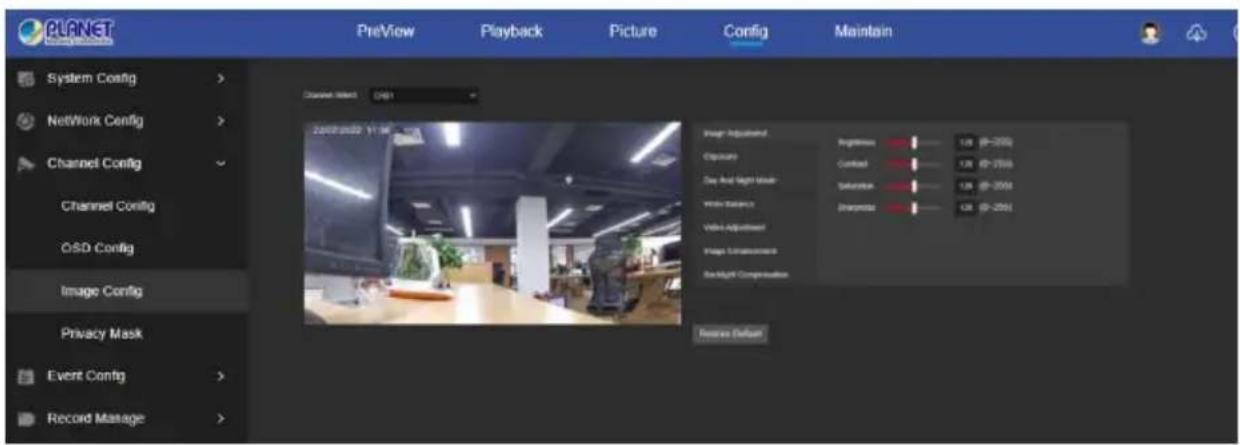Image resolution: width=1240 pixels, height=445 pixels.
Task: Click the Brightness value field
Action: coord(965,143)
